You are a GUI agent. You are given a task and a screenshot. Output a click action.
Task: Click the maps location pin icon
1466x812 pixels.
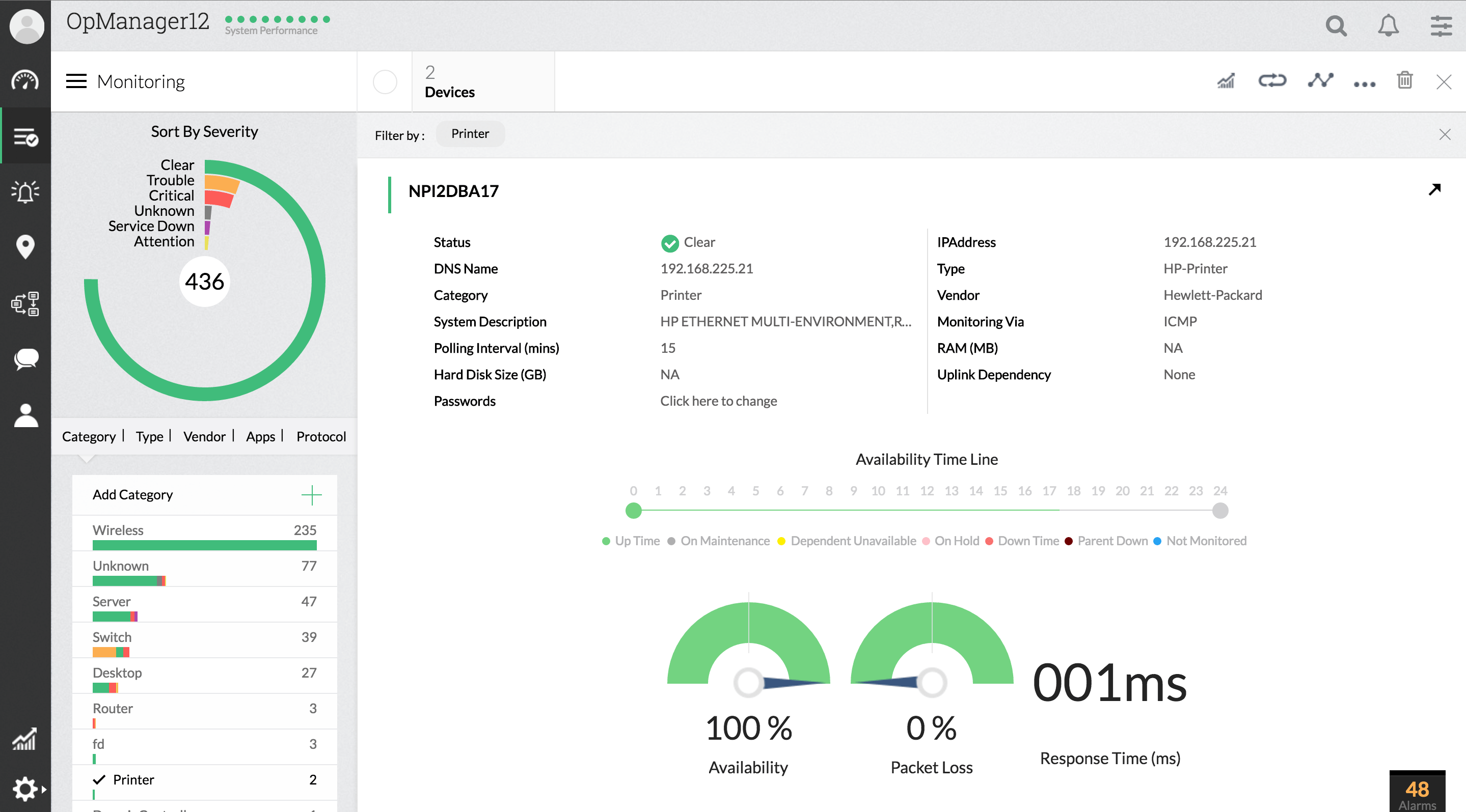point(25,247)
